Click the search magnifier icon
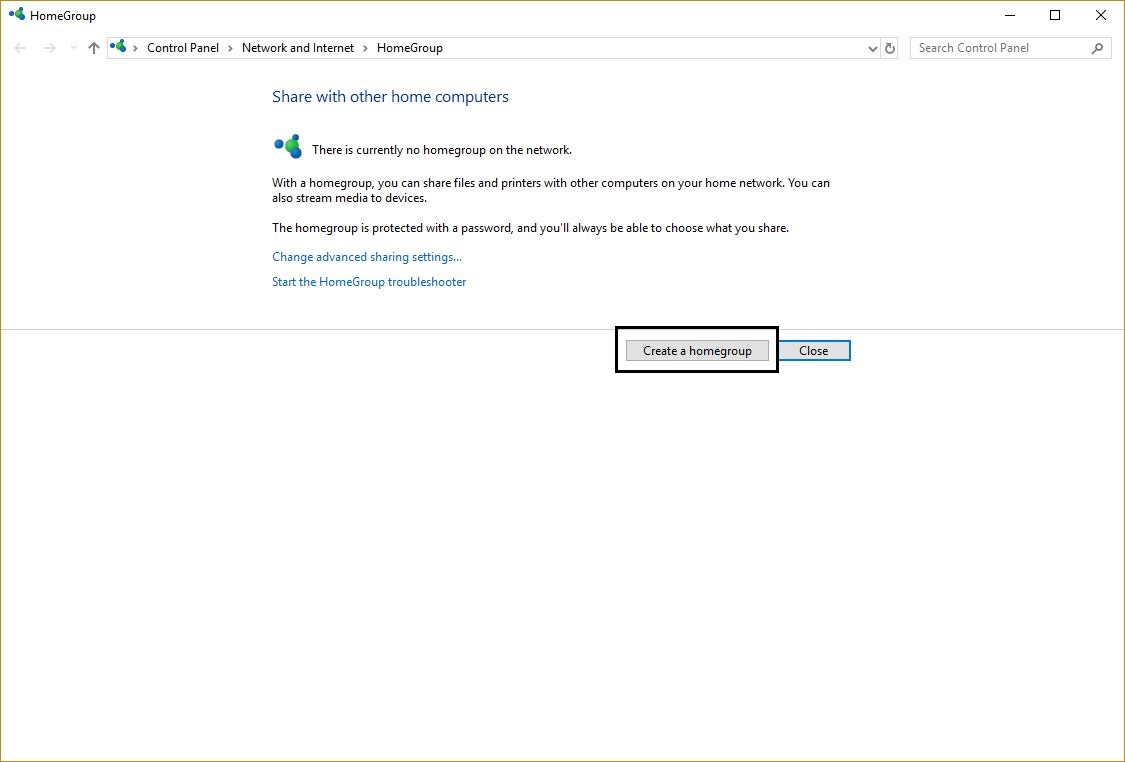The height and width of the screenshot is (762, 1125). (x=1097, y=48)
